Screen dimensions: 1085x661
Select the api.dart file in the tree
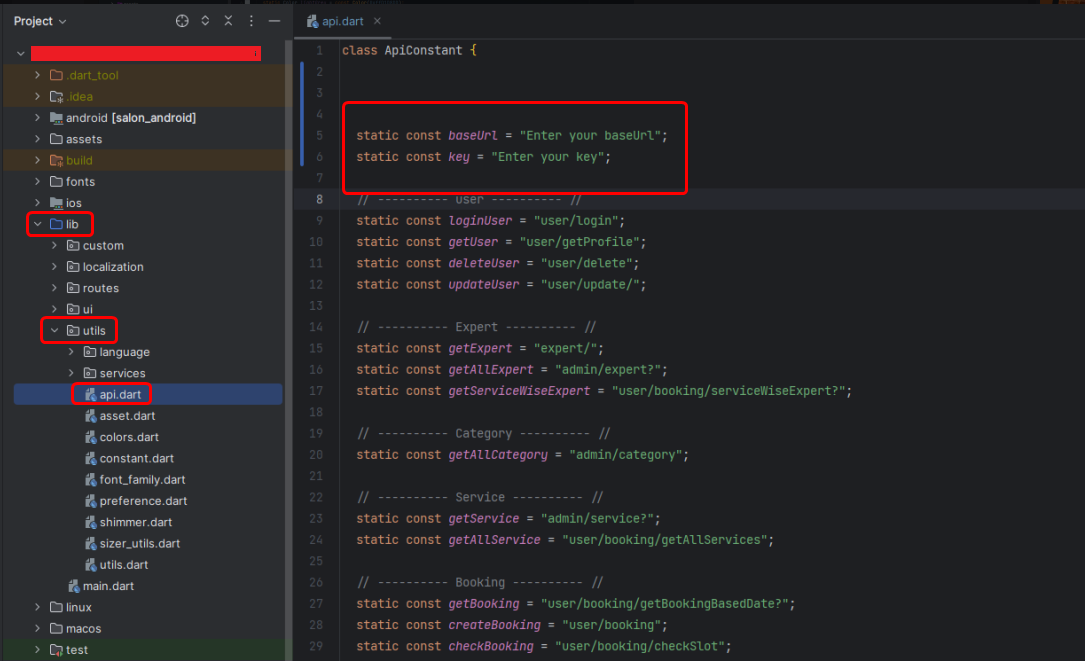pyautogui.click(x=120, y=395)
